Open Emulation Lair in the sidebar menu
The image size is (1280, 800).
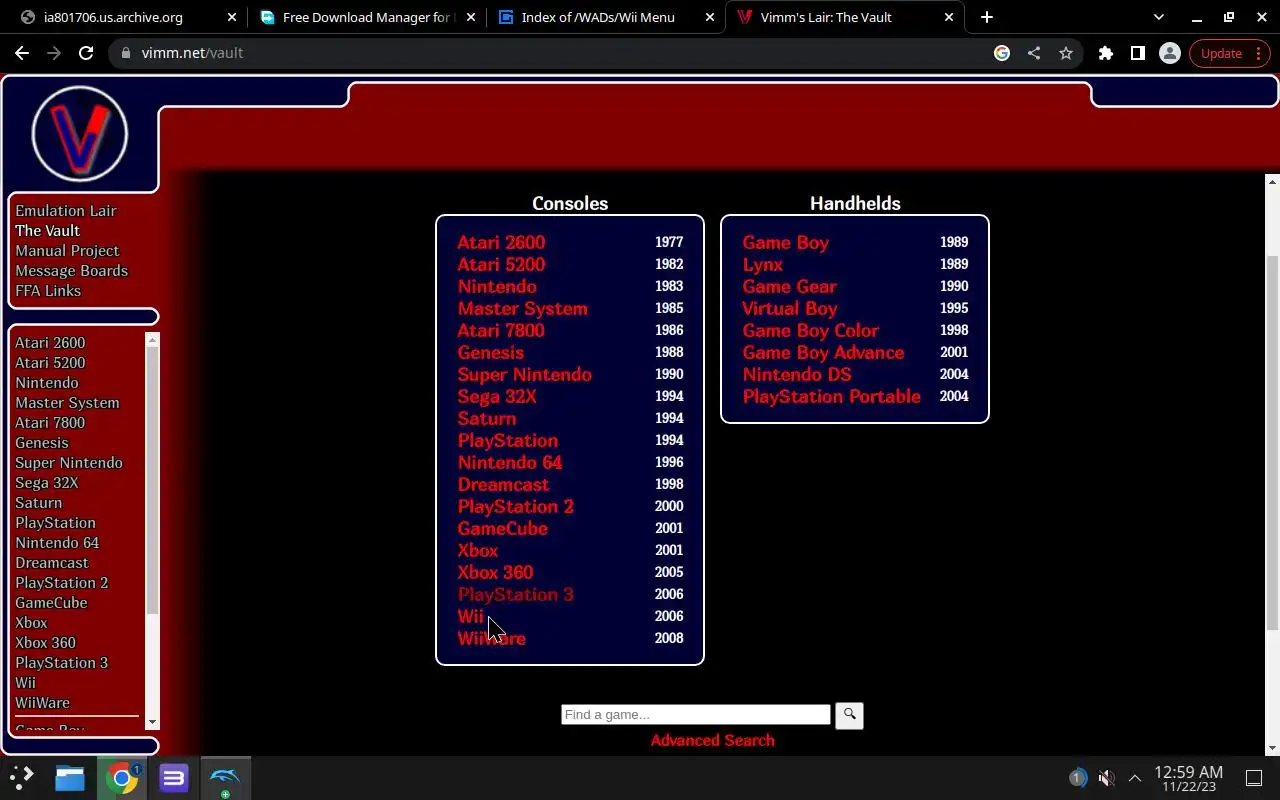pos(66,211)
